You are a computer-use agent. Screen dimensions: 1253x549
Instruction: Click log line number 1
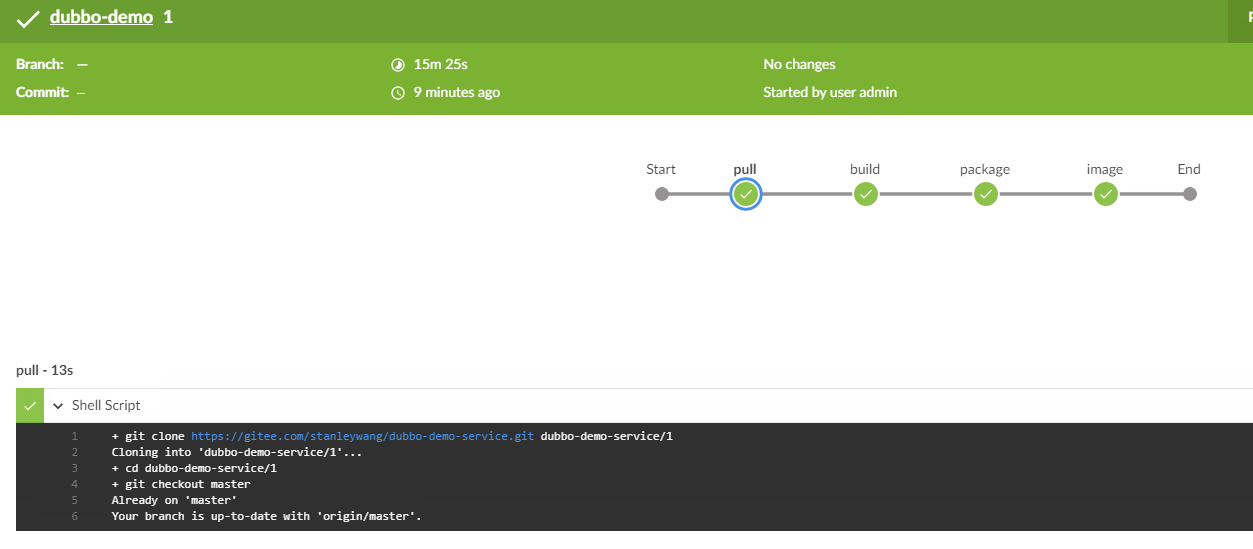[x=74, y=437]
